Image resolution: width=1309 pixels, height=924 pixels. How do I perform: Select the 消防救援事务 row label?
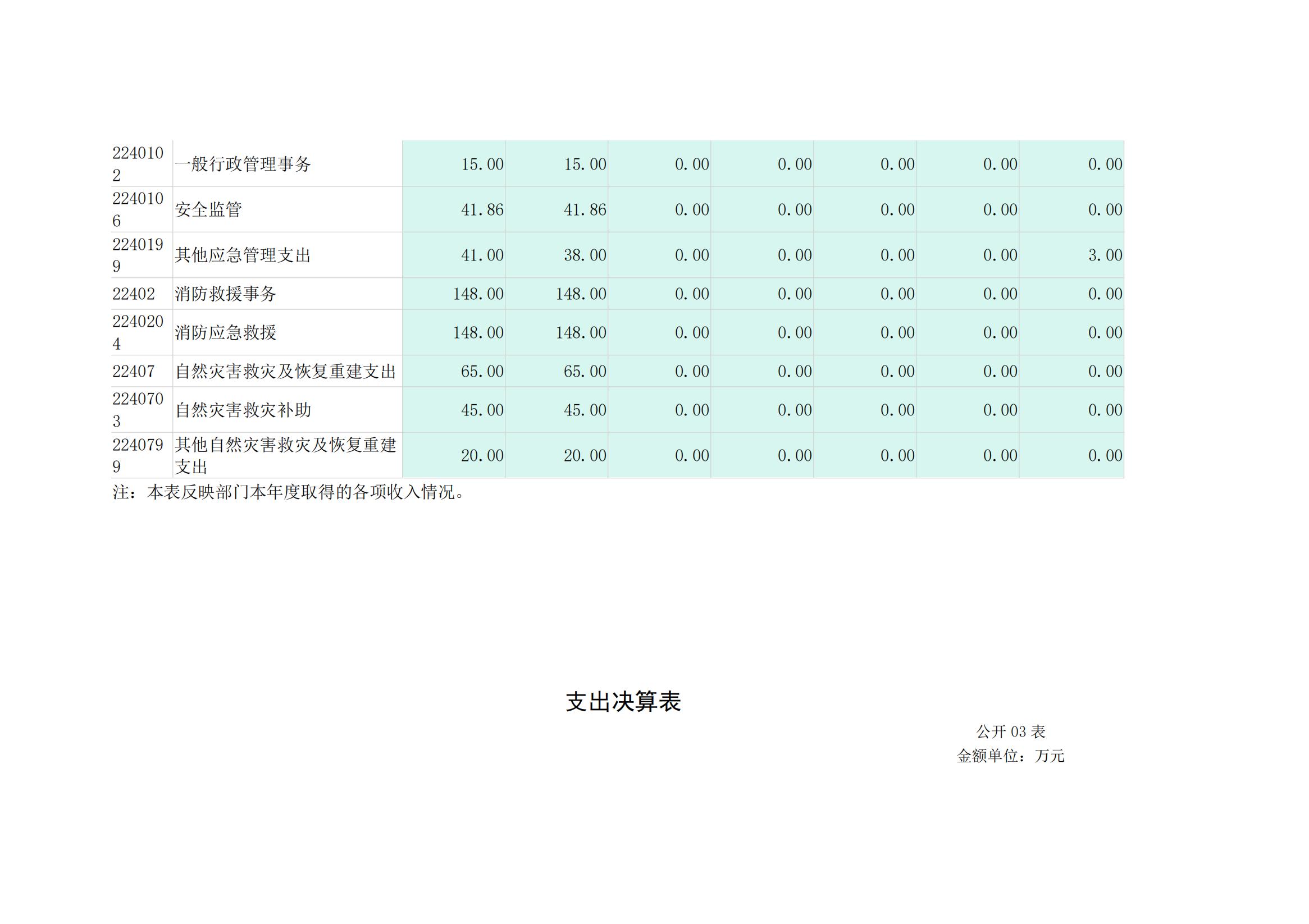click(226, 294)
